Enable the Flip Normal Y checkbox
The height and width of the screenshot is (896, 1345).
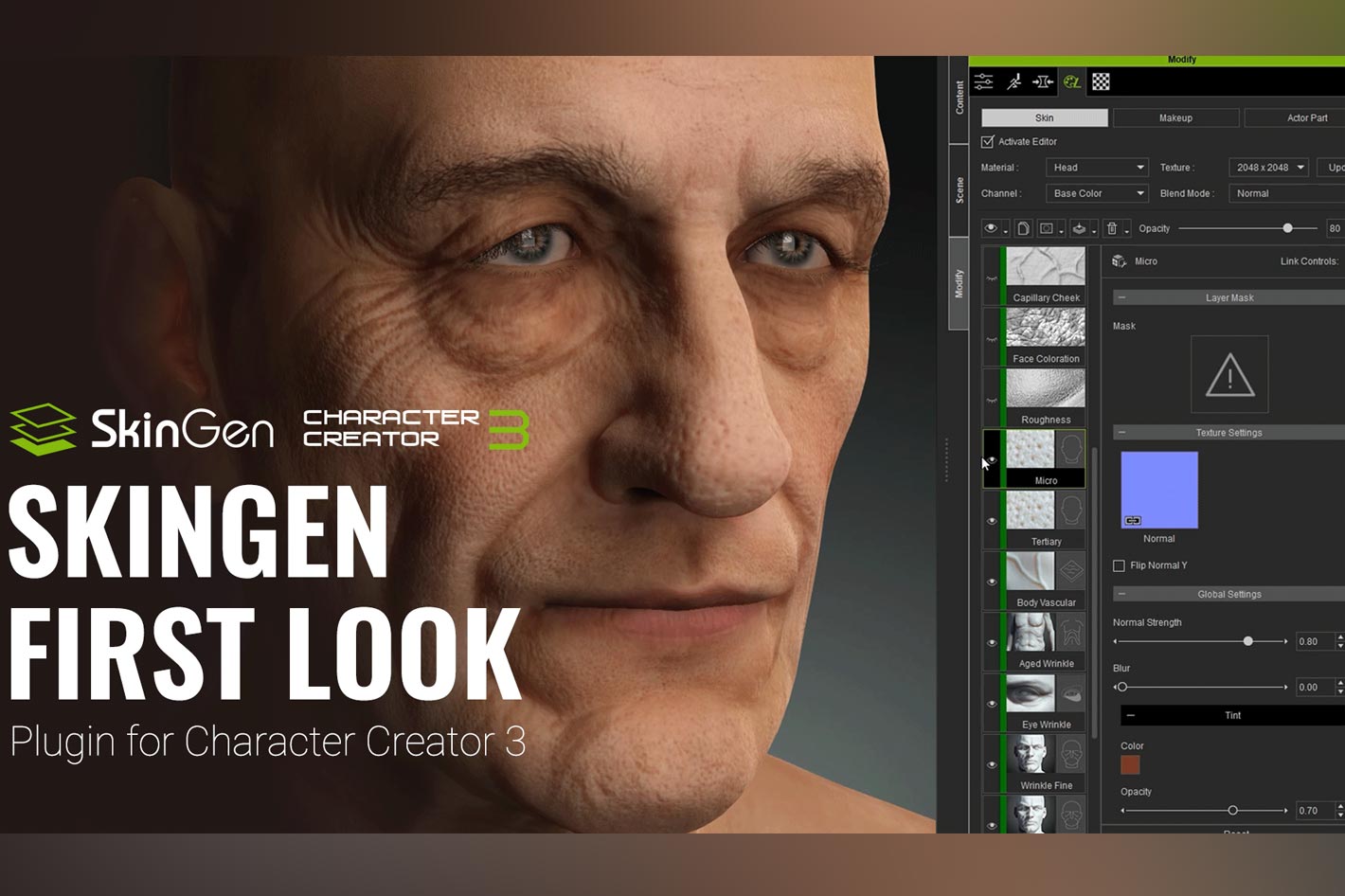(1119, 565)
